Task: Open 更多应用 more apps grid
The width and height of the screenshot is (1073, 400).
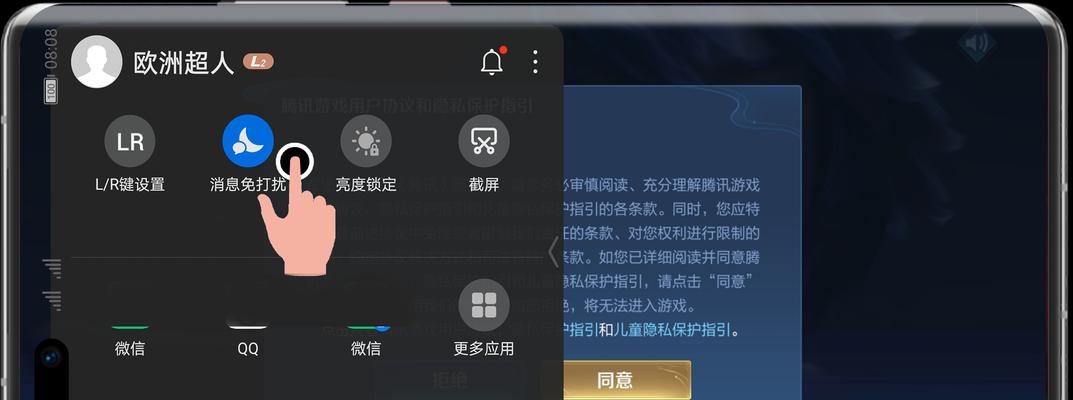Action: click(x=484, y=304)
